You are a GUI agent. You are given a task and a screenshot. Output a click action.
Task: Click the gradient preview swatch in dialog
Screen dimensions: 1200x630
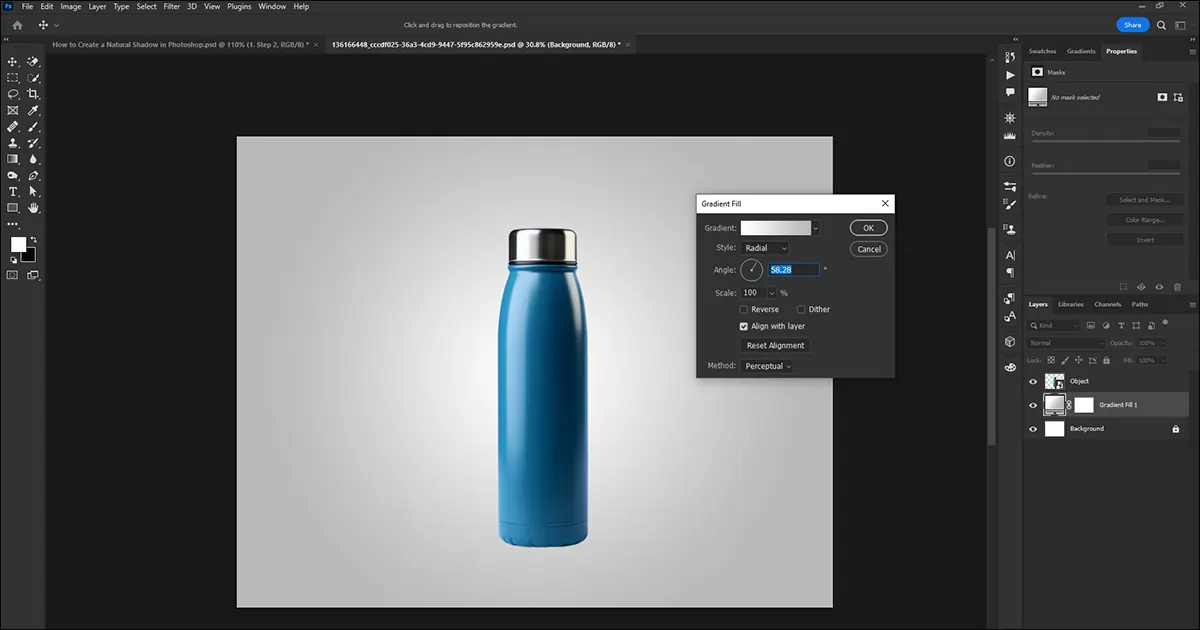(x=775, y=228)
